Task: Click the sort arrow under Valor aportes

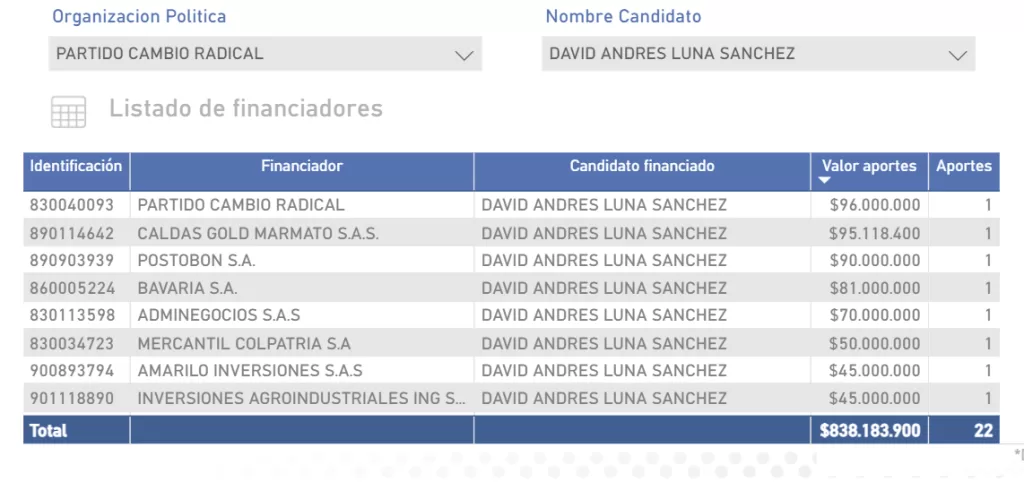Action: tap(825, 180)
